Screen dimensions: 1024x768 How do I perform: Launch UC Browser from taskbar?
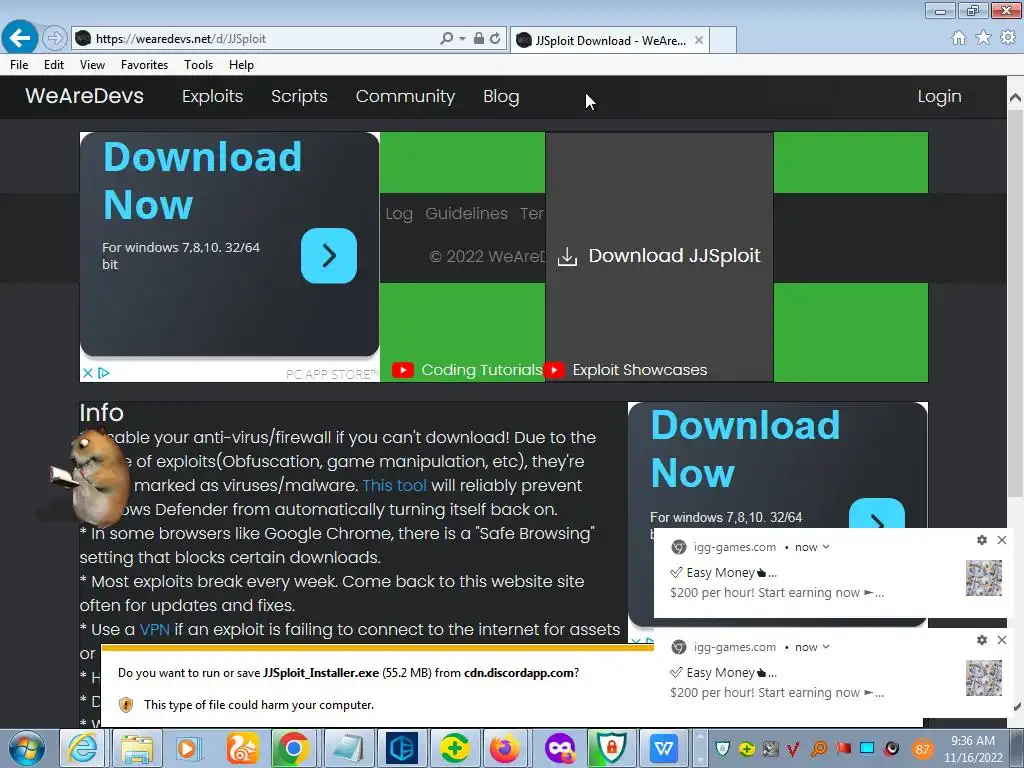click(242, 748)
